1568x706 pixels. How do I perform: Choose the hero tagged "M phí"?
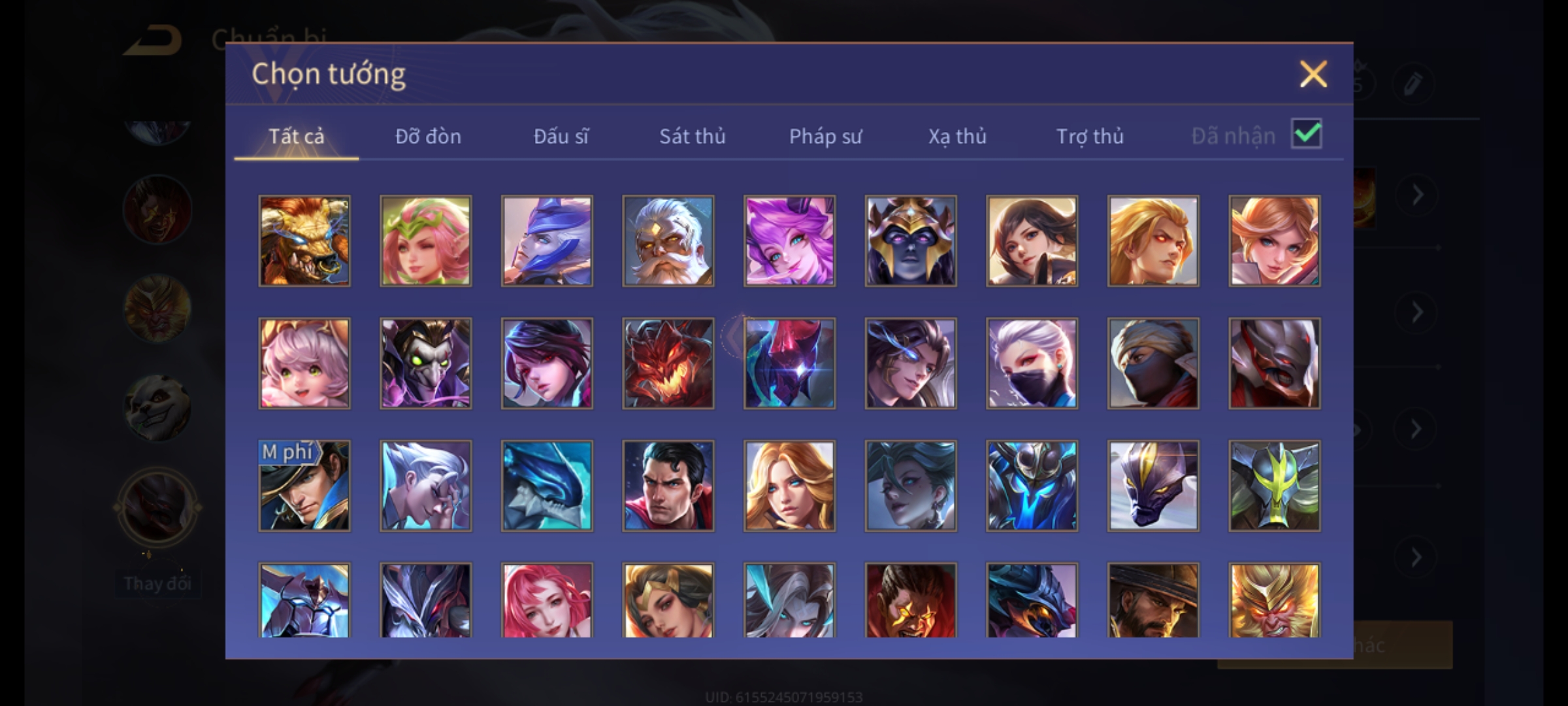pos(304,486)
